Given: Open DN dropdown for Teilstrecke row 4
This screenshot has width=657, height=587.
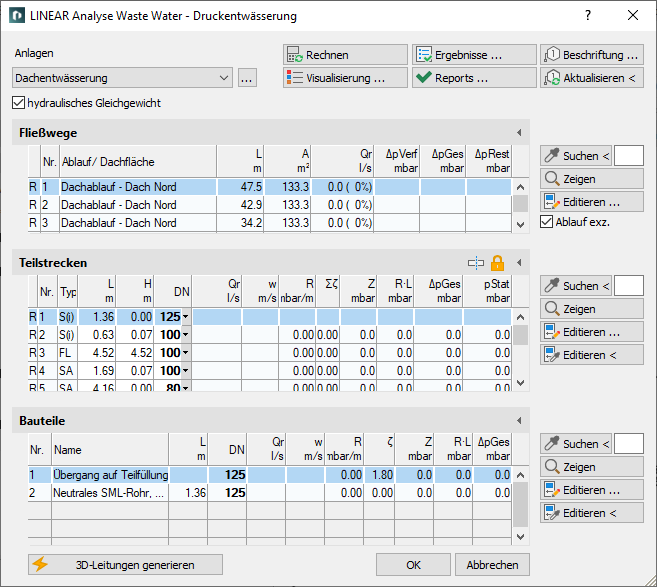Looking at the screenshot, I should pos(186,371).
